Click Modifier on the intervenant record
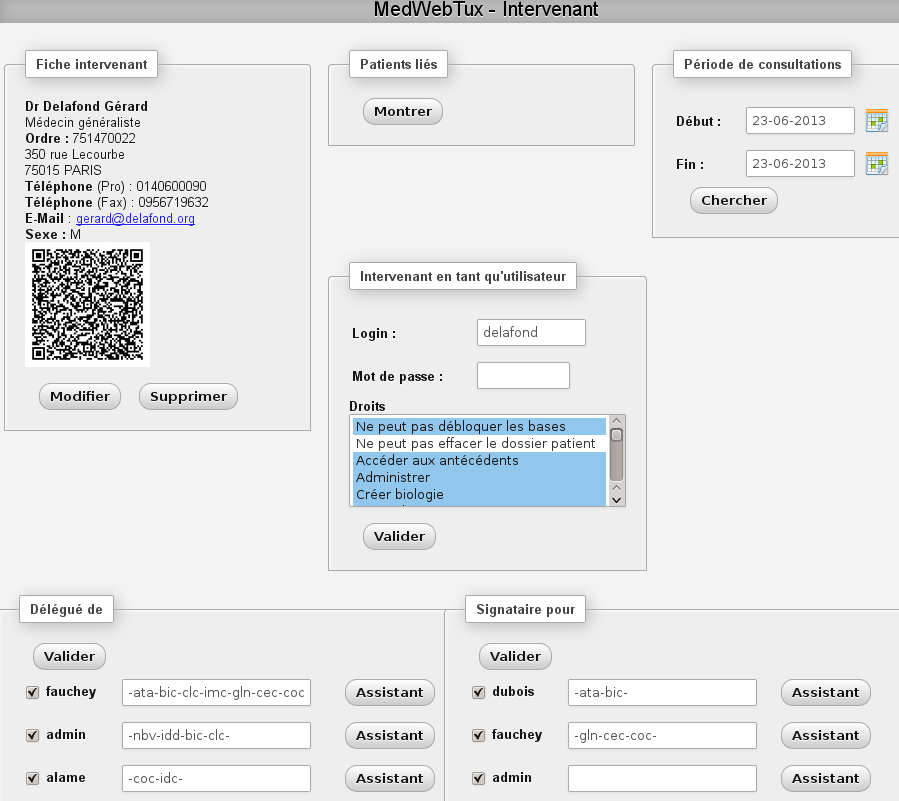 click(79, 396)
